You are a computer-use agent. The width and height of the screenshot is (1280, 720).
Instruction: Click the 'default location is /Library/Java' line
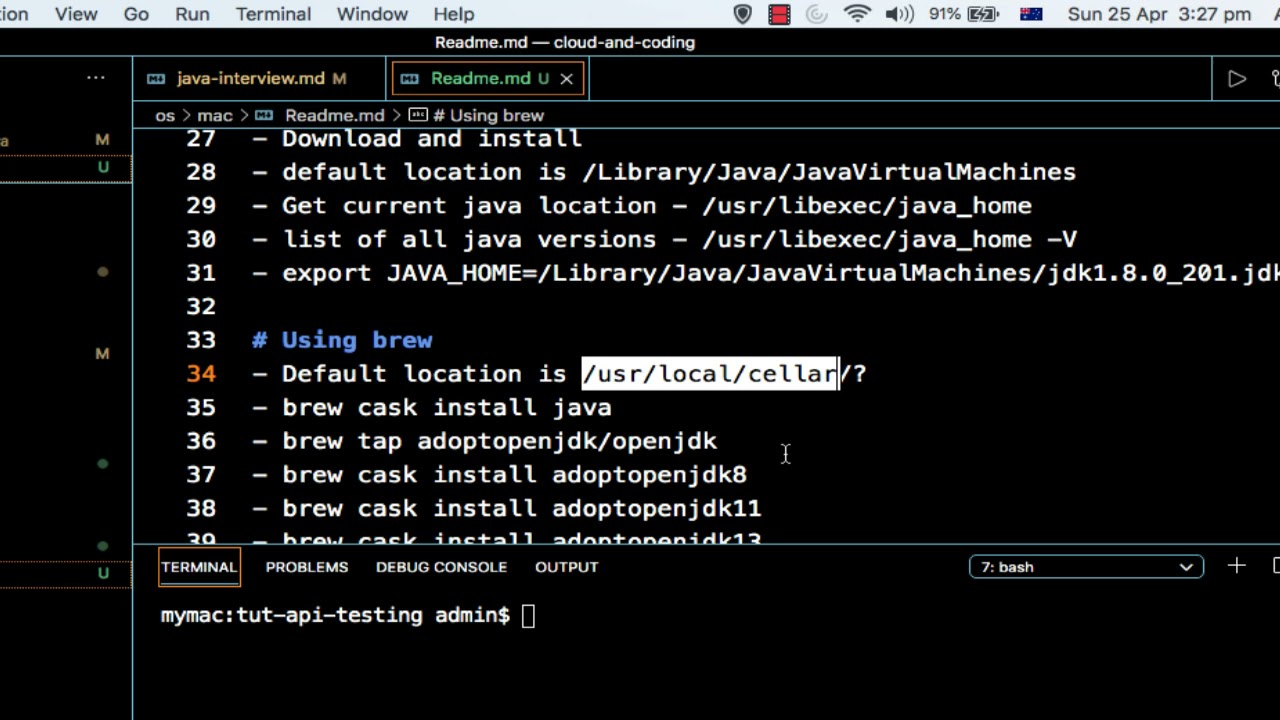pos(664,172)
